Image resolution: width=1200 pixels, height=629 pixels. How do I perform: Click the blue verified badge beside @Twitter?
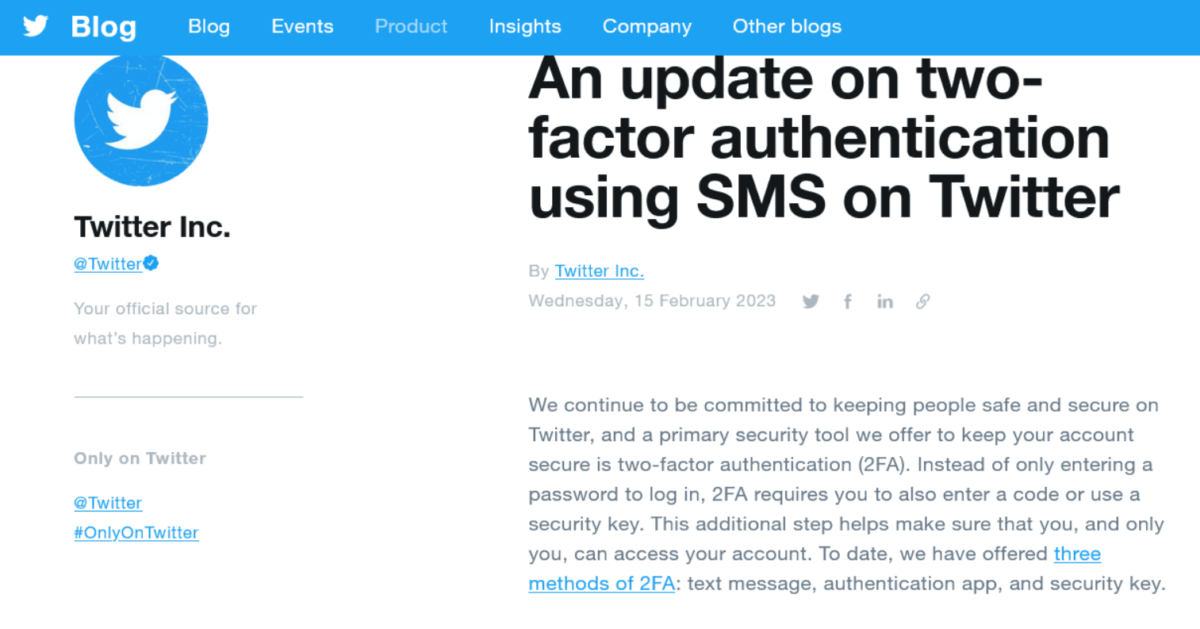151,264
